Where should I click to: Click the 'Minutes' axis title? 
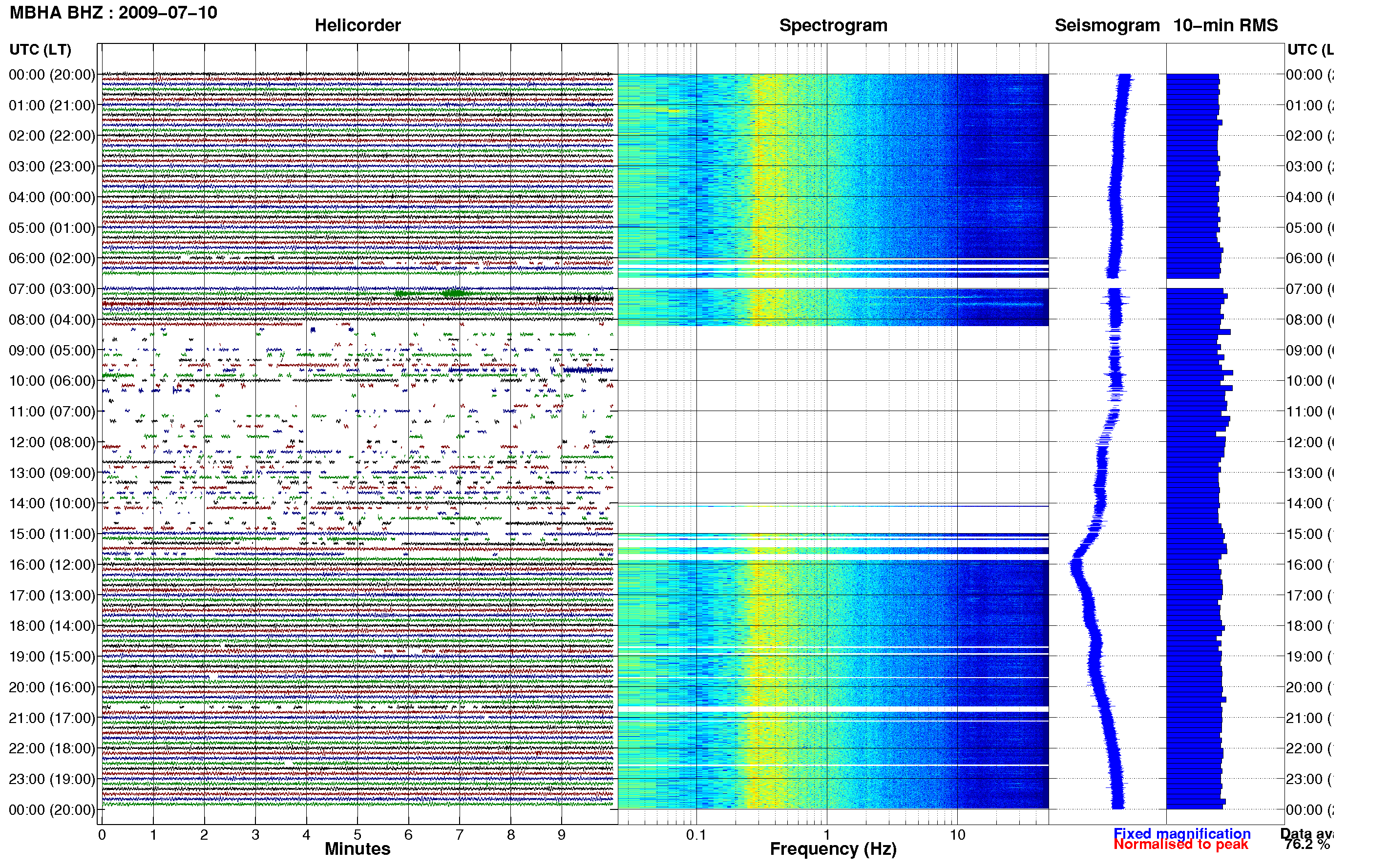357,849
